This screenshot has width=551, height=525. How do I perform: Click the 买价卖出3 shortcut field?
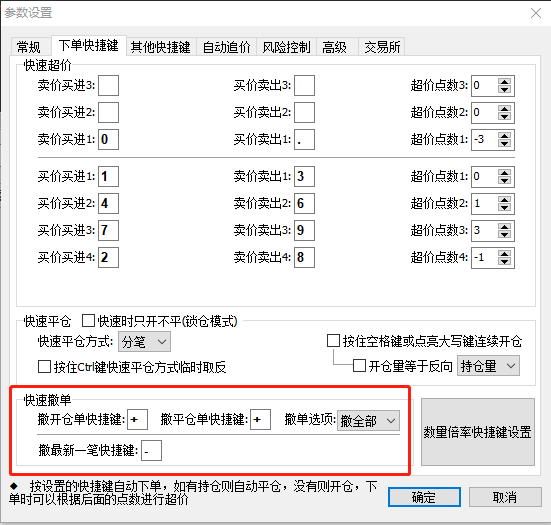[304, 85]
